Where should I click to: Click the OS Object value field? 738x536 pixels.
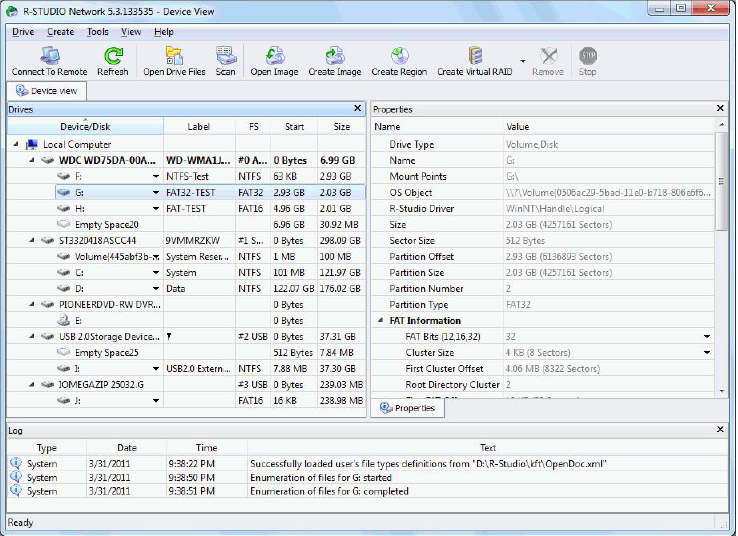(609, 192)
